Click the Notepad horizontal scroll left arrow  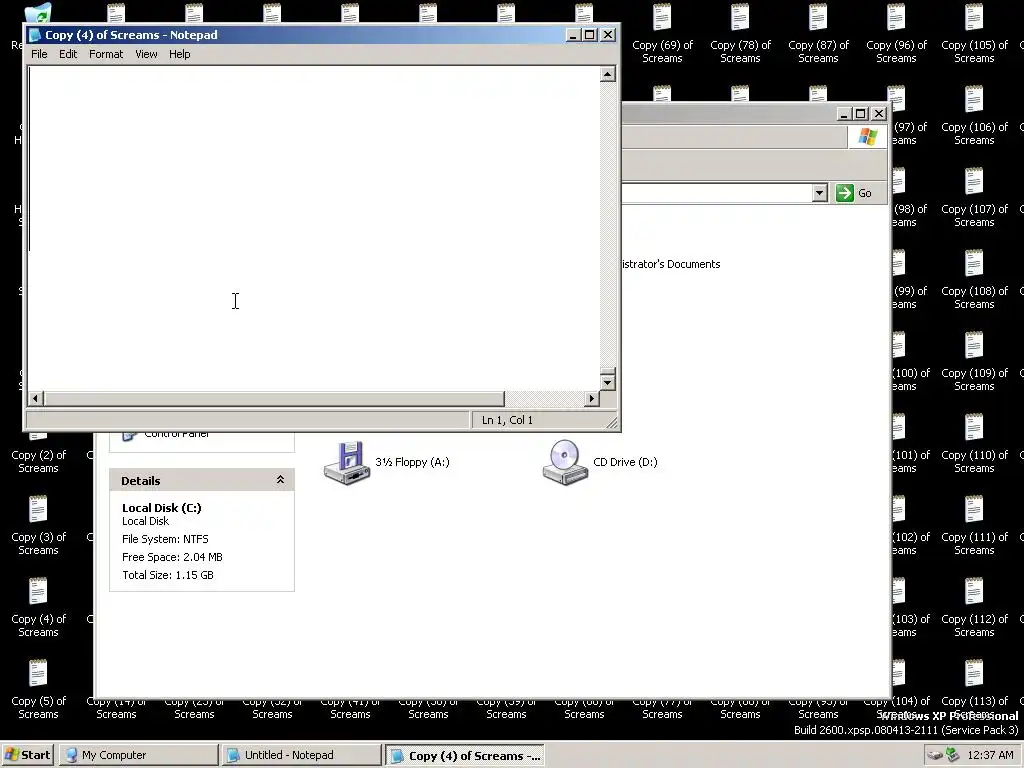pyautogui.click(x=36, y=398)
